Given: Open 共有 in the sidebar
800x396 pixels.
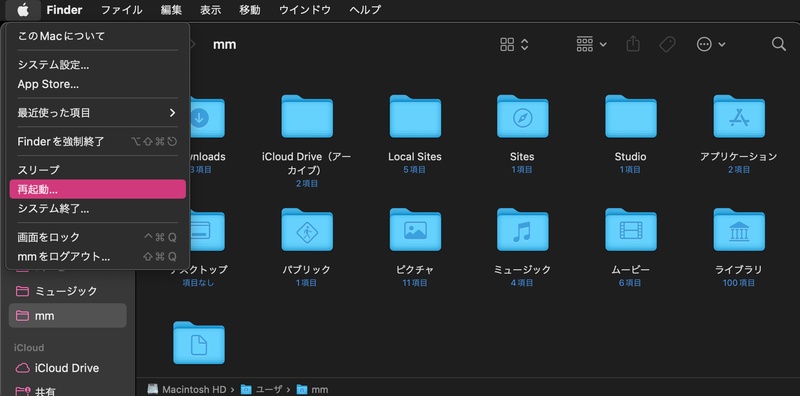Looking at the screenshot, I should (67, 391).
